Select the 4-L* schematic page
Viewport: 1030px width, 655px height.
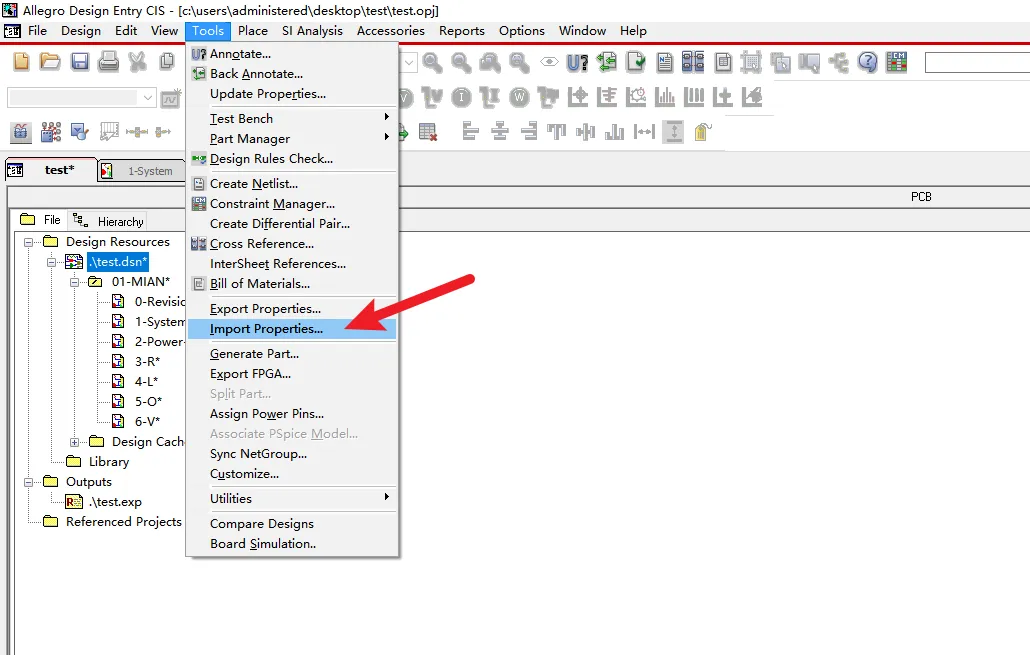[146, 382]
